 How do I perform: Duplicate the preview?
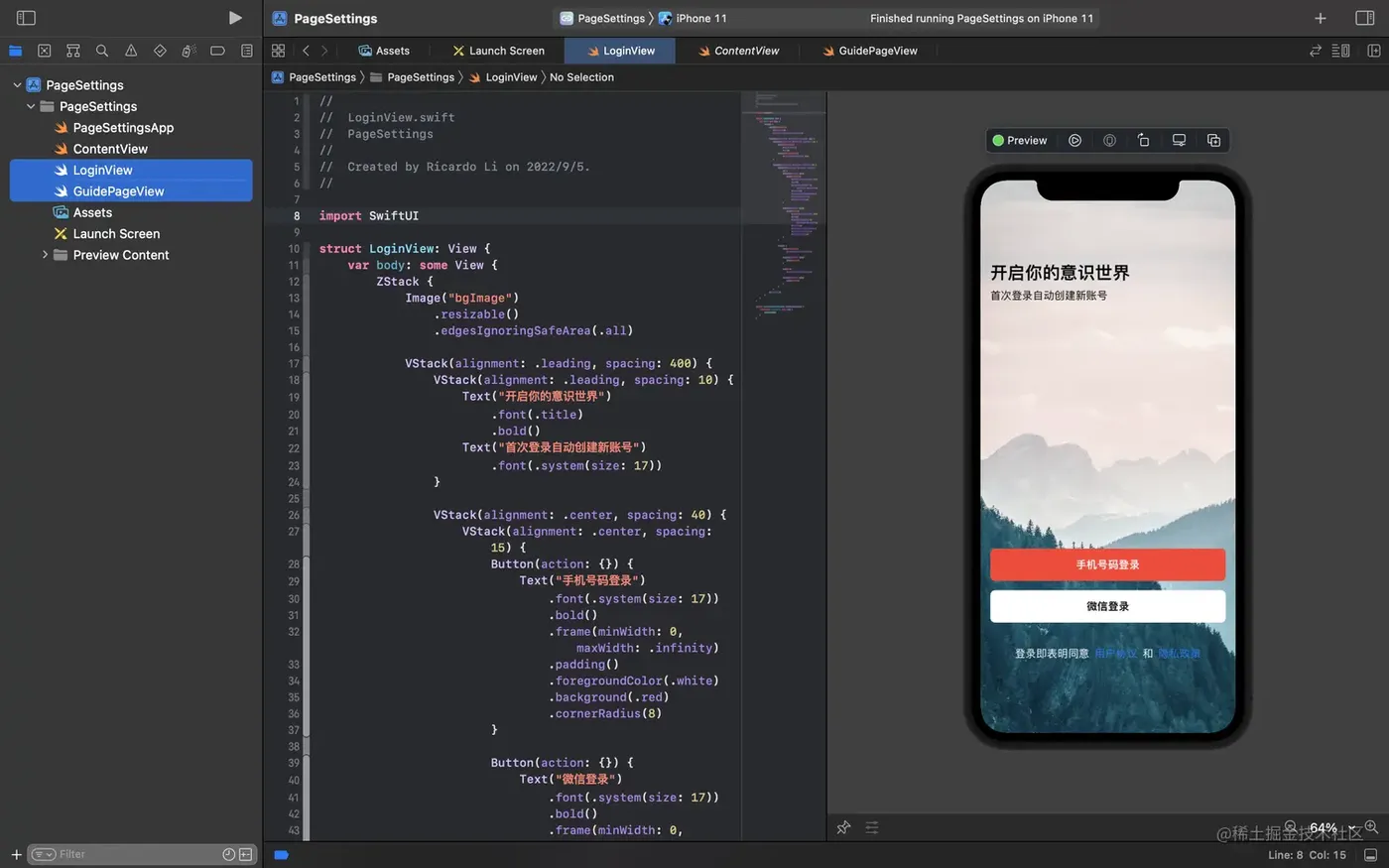click(x=1213, y=141)
